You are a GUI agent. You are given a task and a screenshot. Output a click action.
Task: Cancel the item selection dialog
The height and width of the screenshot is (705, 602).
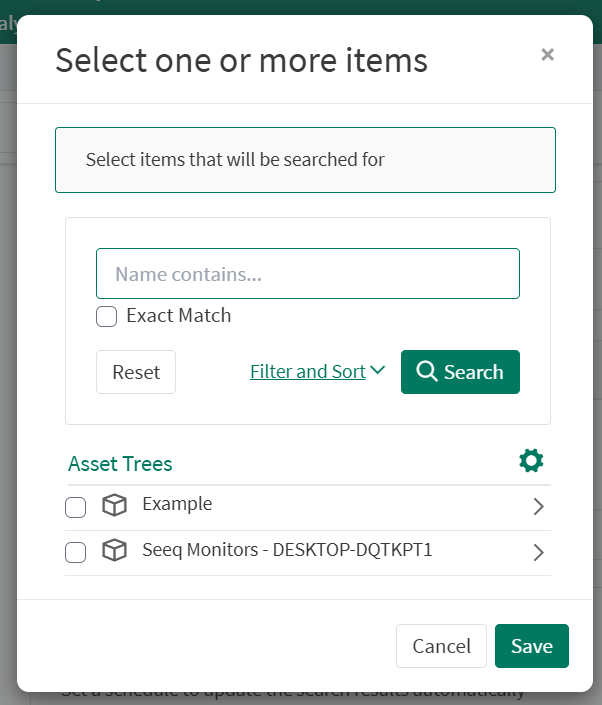(x=441, y=646)
